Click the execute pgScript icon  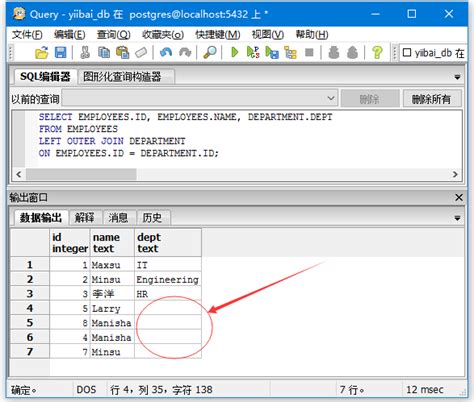[x=253, y=52]
